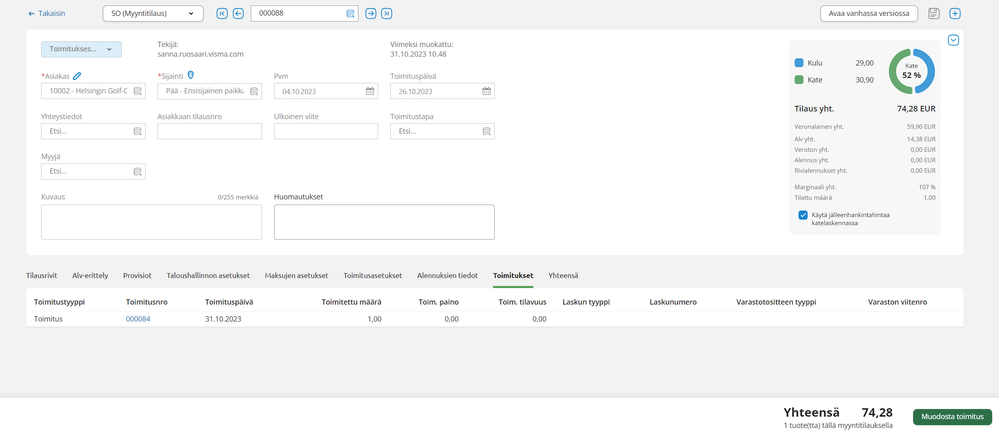Open the lookup icon in the Yhteystiedot field
This screenshot has height=433, width=999.
[137, 131]
